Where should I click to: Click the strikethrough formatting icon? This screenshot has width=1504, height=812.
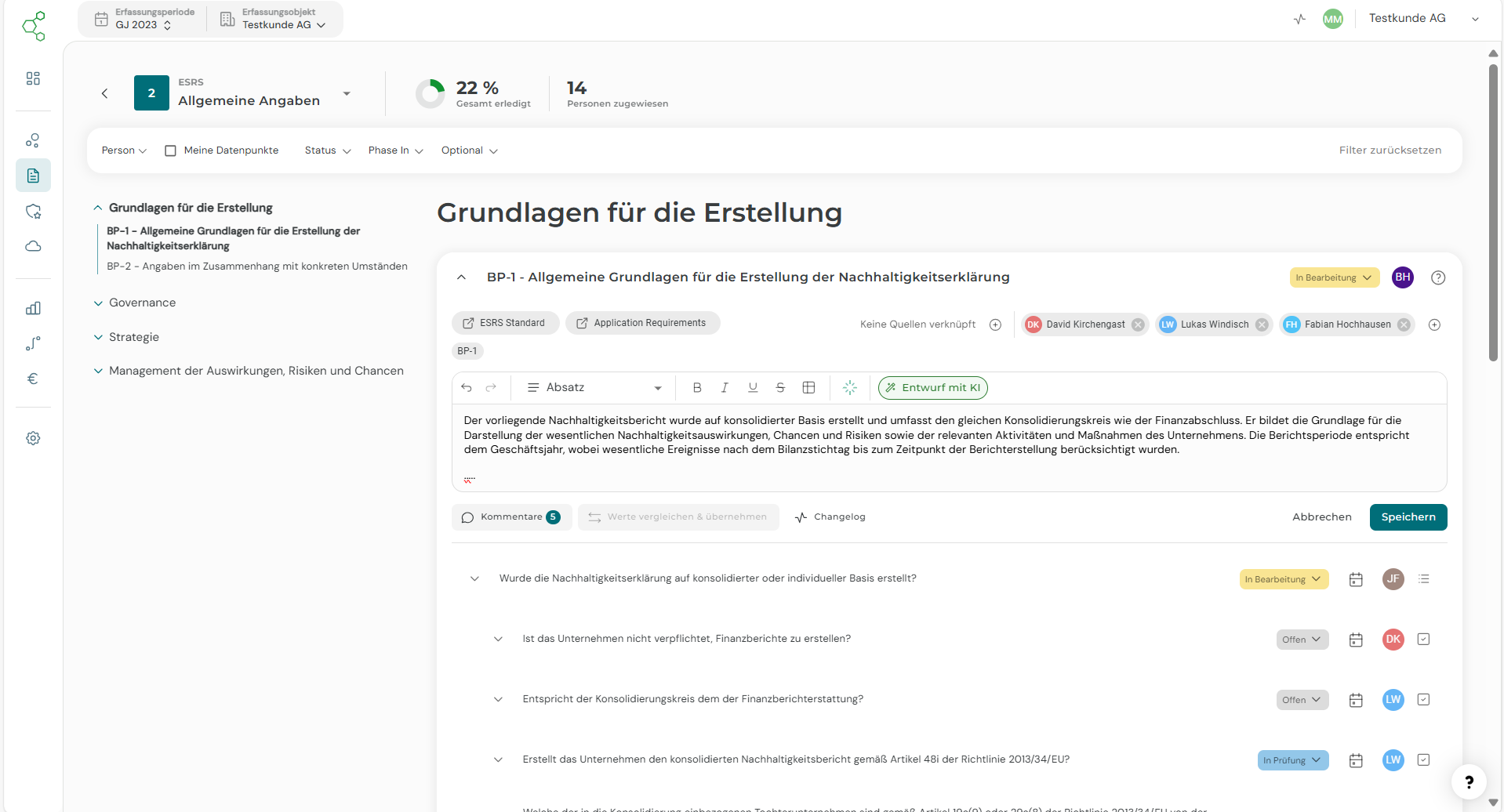[x=780, y=387]
